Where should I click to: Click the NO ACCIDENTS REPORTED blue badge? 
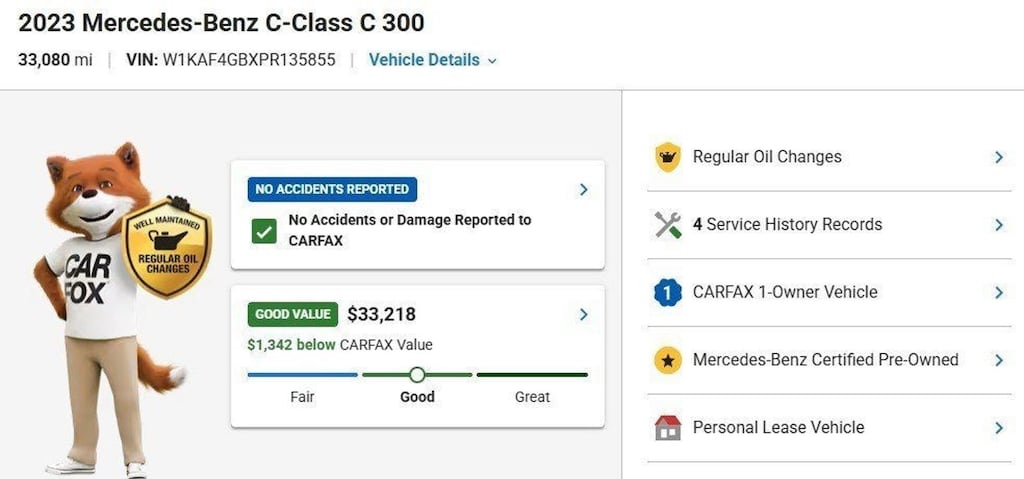click(x=332, y=190)
